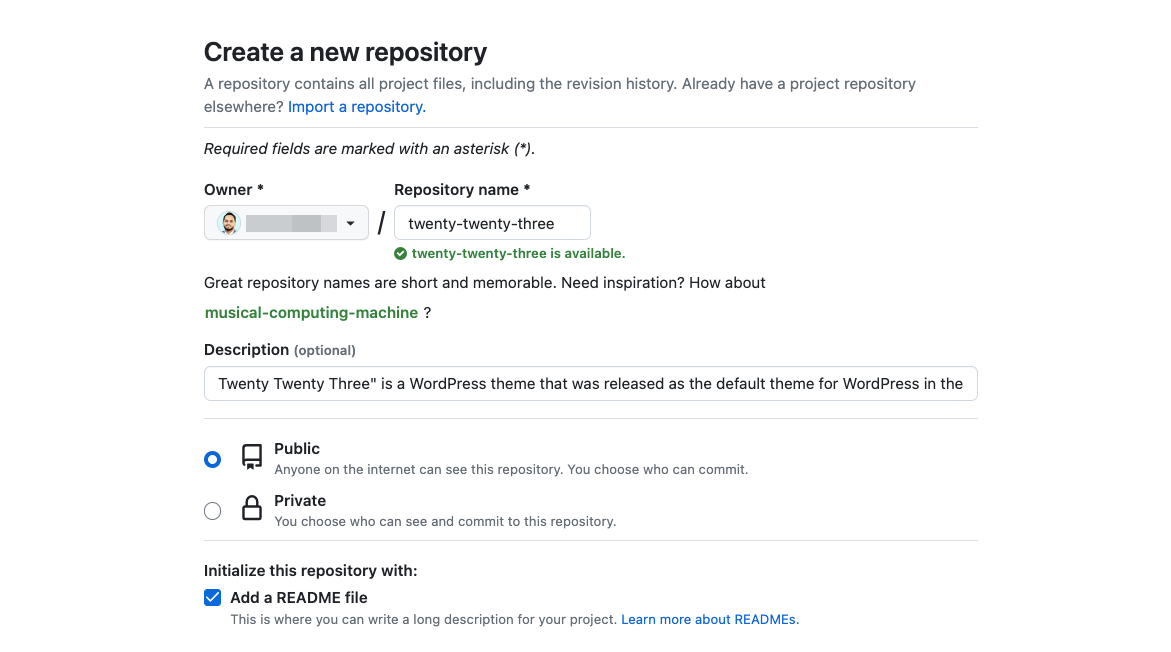1171x652 pixels.
Task: Click the "Add a README file" label text
Action: [299, 598]
